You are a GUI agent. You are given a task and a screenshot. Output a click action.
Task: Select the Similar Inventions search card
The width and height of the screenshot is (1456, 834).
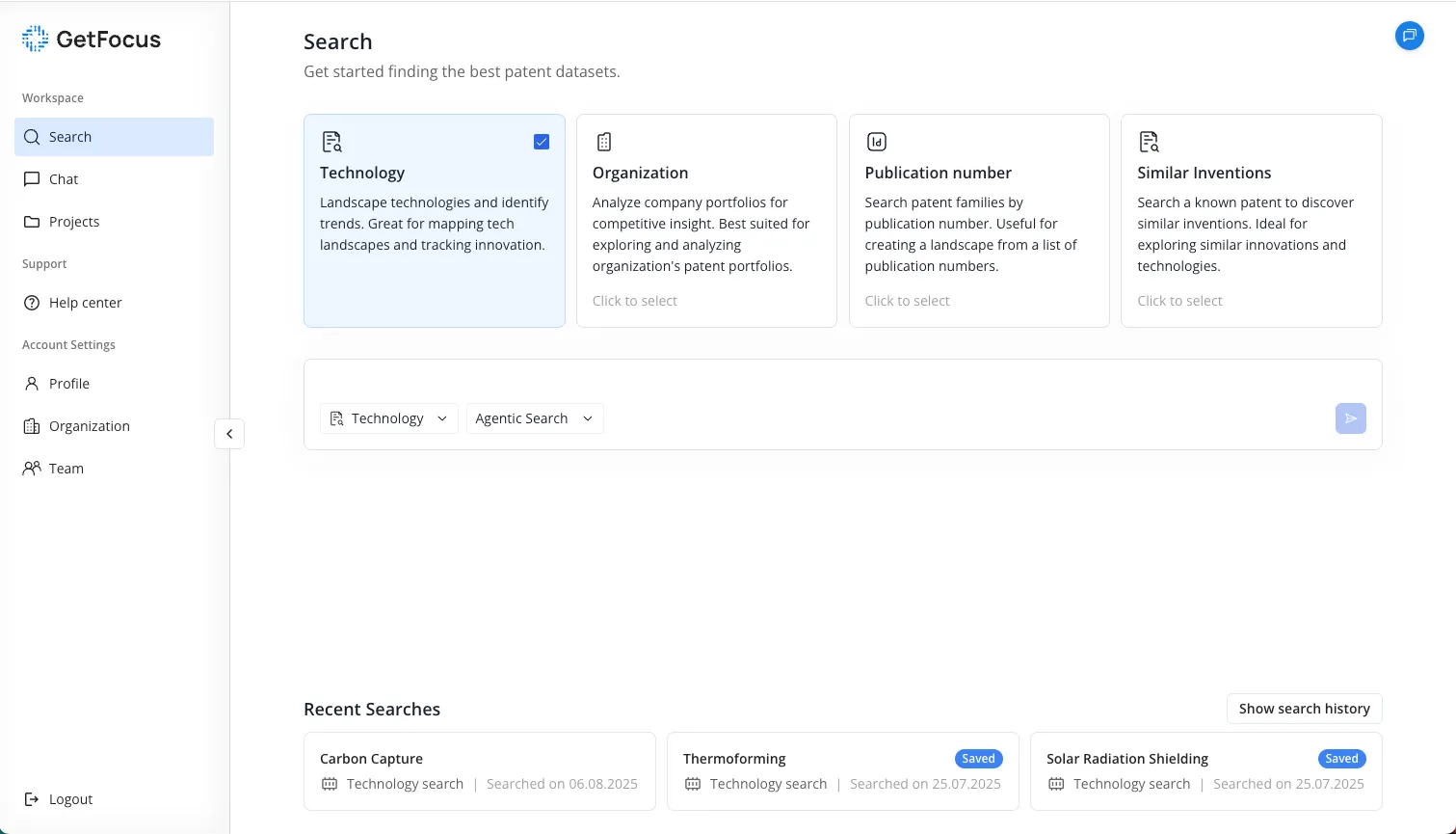1252,221
